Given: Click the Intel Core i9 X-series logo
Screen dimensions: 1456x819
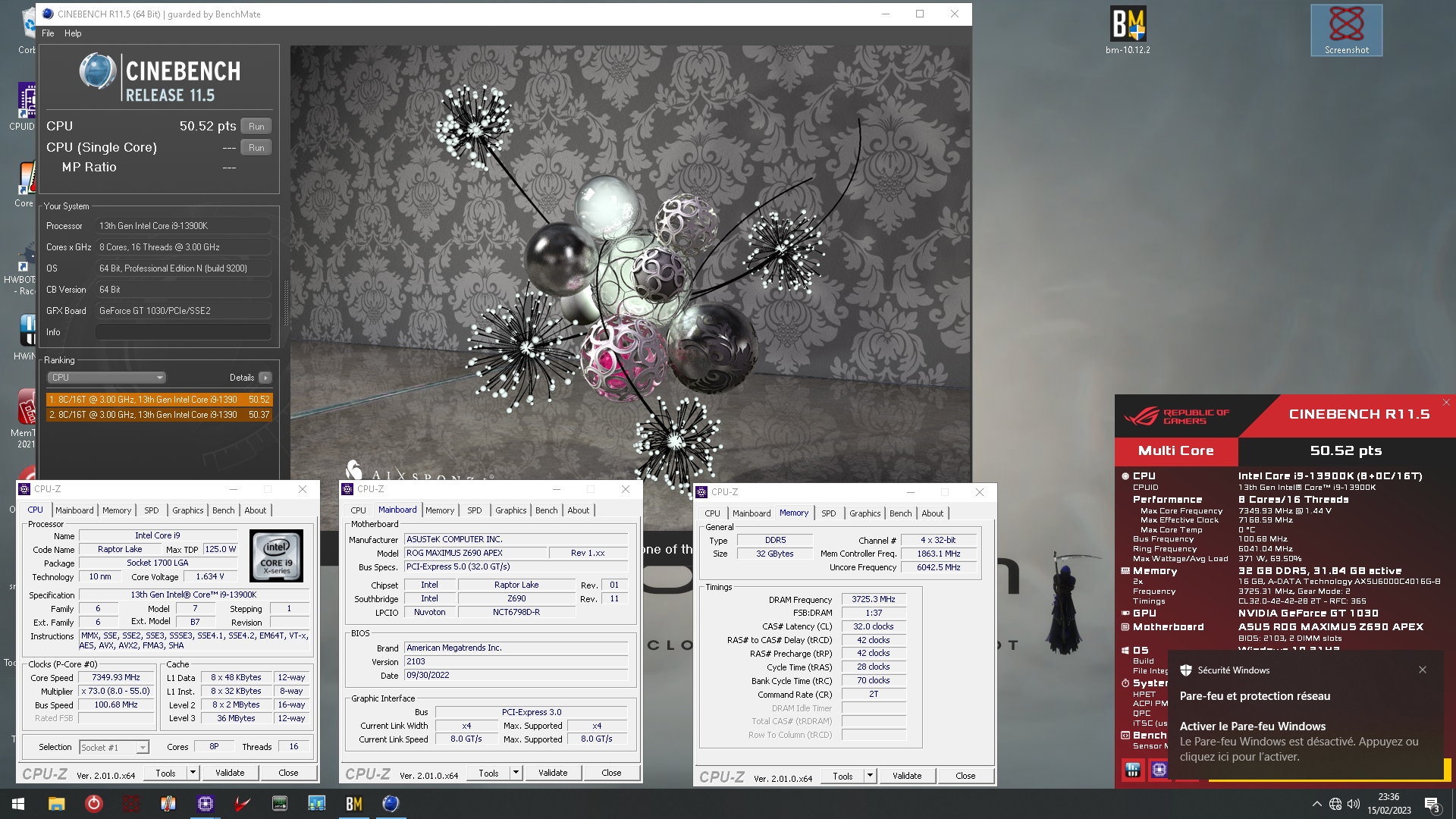Looking at the screenshot, I should pyautogui.click(x=276, y=555).
